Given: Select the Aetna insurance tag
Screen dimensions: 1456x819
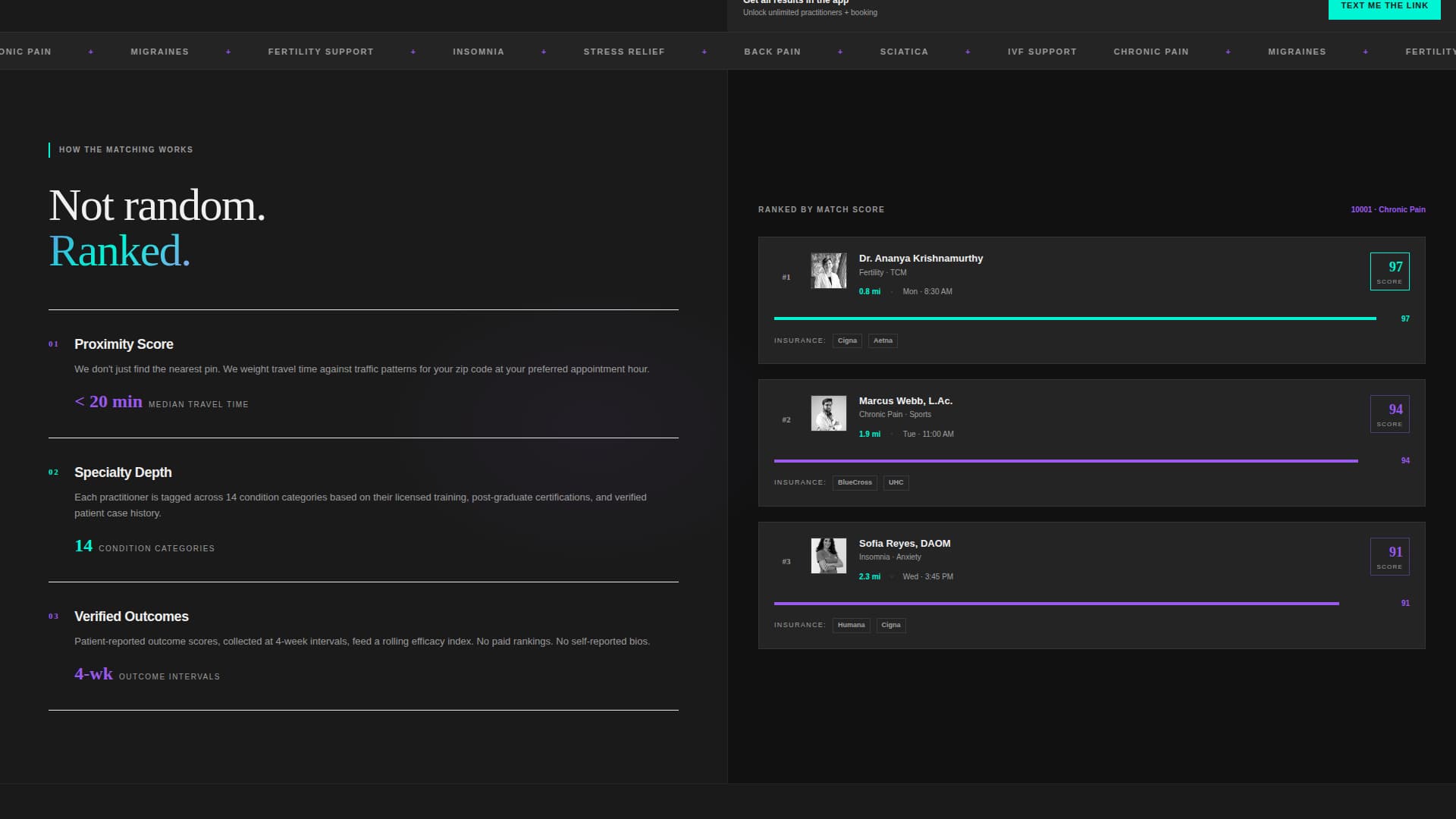Looking at the screenshot, I should (883, 341).
